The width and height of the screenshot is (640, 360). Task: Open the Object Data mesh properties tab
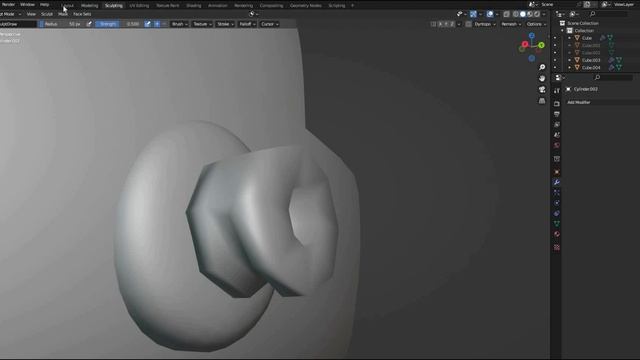(x=557, y=224)
